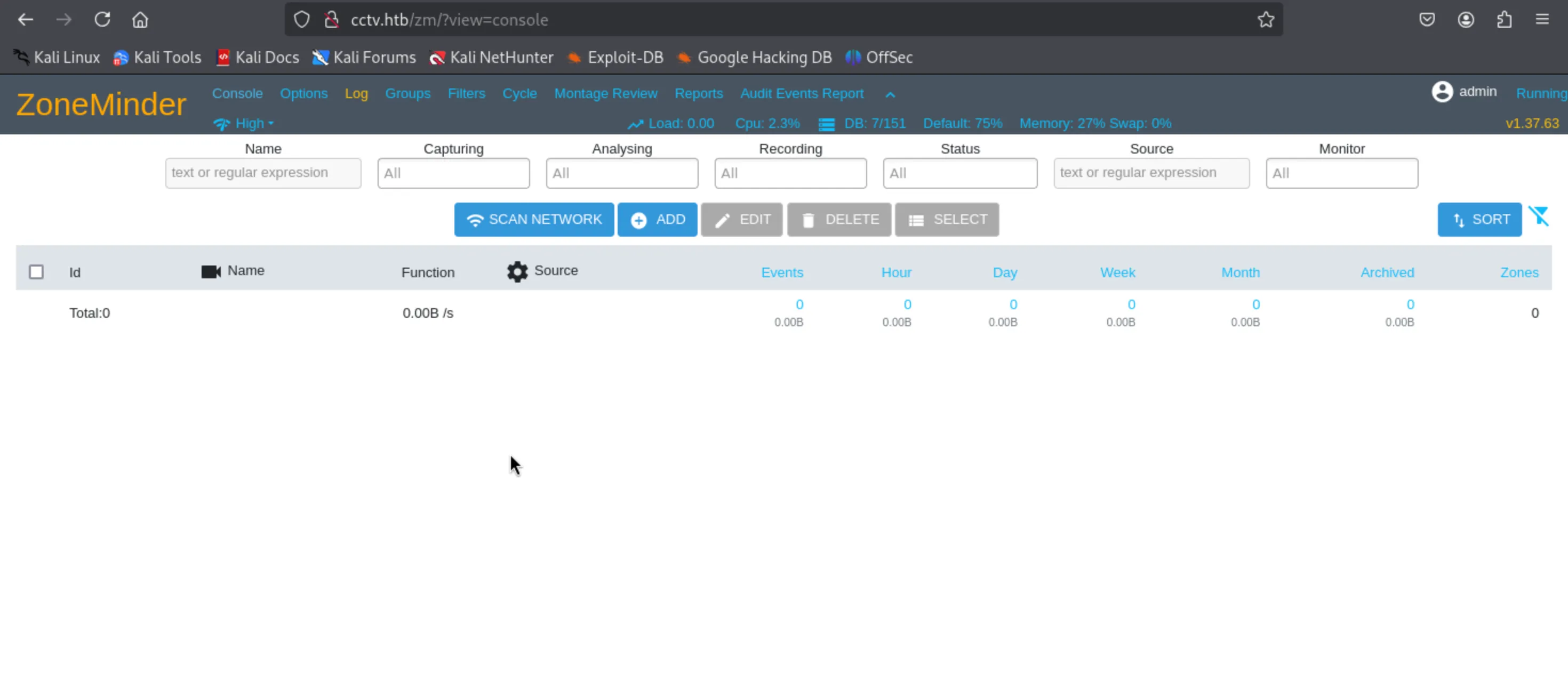The image size is (1568, 676).
Task: Expand the Status filter dropdown
Action: [959, 173]
